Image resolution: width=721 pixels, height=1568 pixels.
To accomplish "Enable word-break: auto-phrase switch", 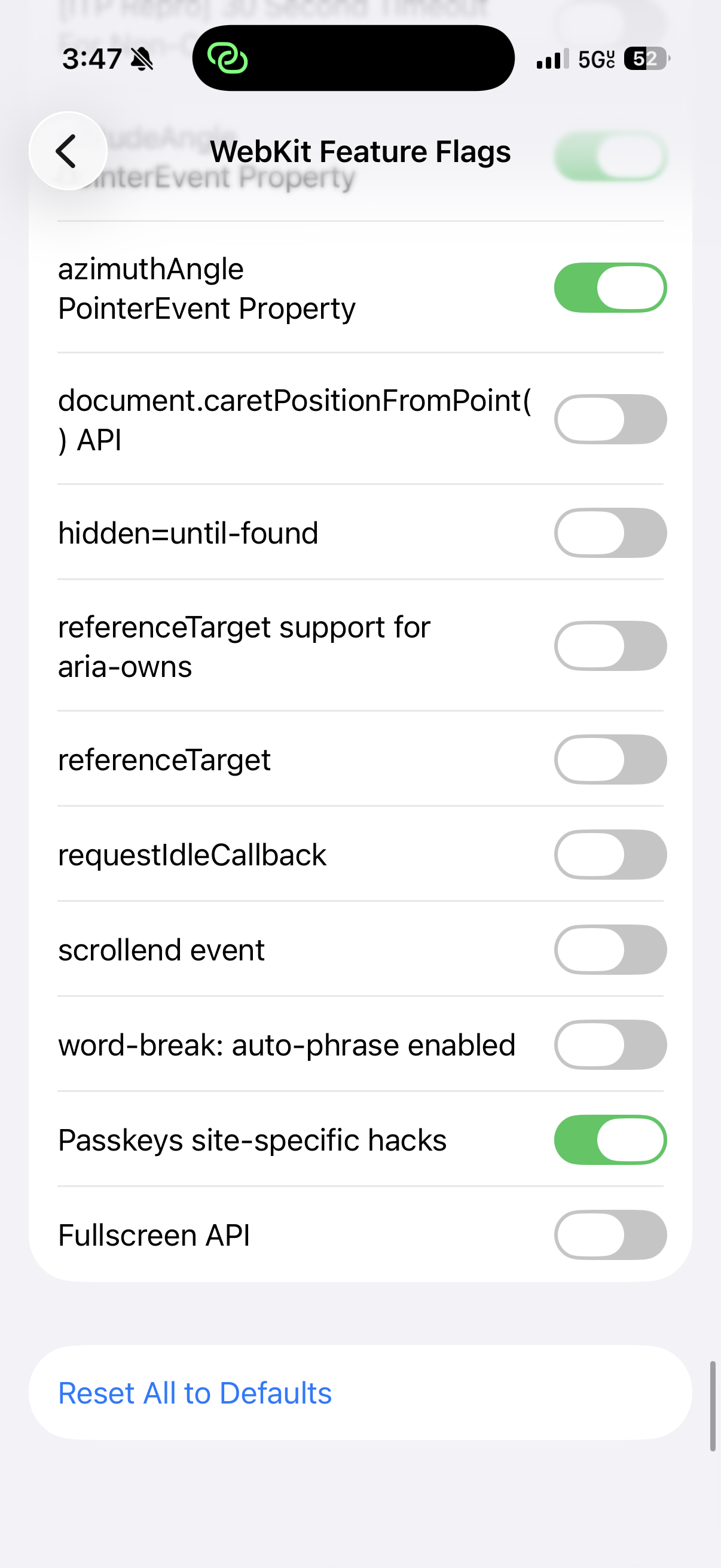I will point(610,1045).
